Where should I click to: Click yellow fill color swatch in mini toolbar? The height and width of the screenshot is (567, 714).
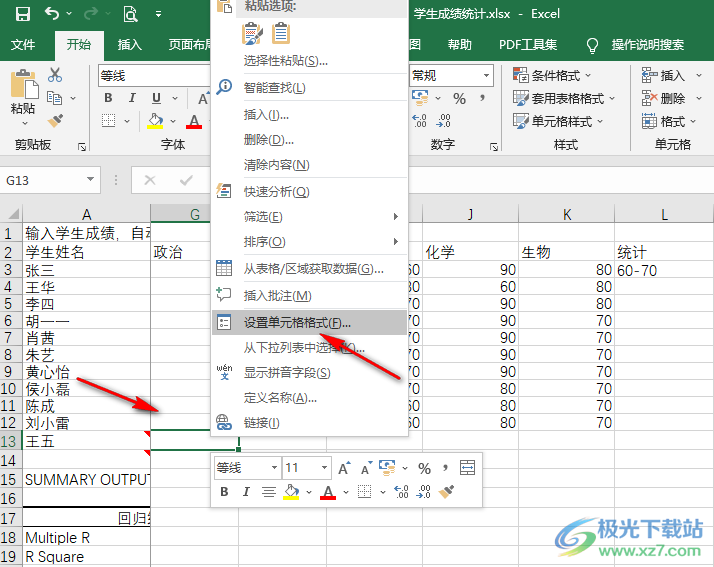pos(291,491)
